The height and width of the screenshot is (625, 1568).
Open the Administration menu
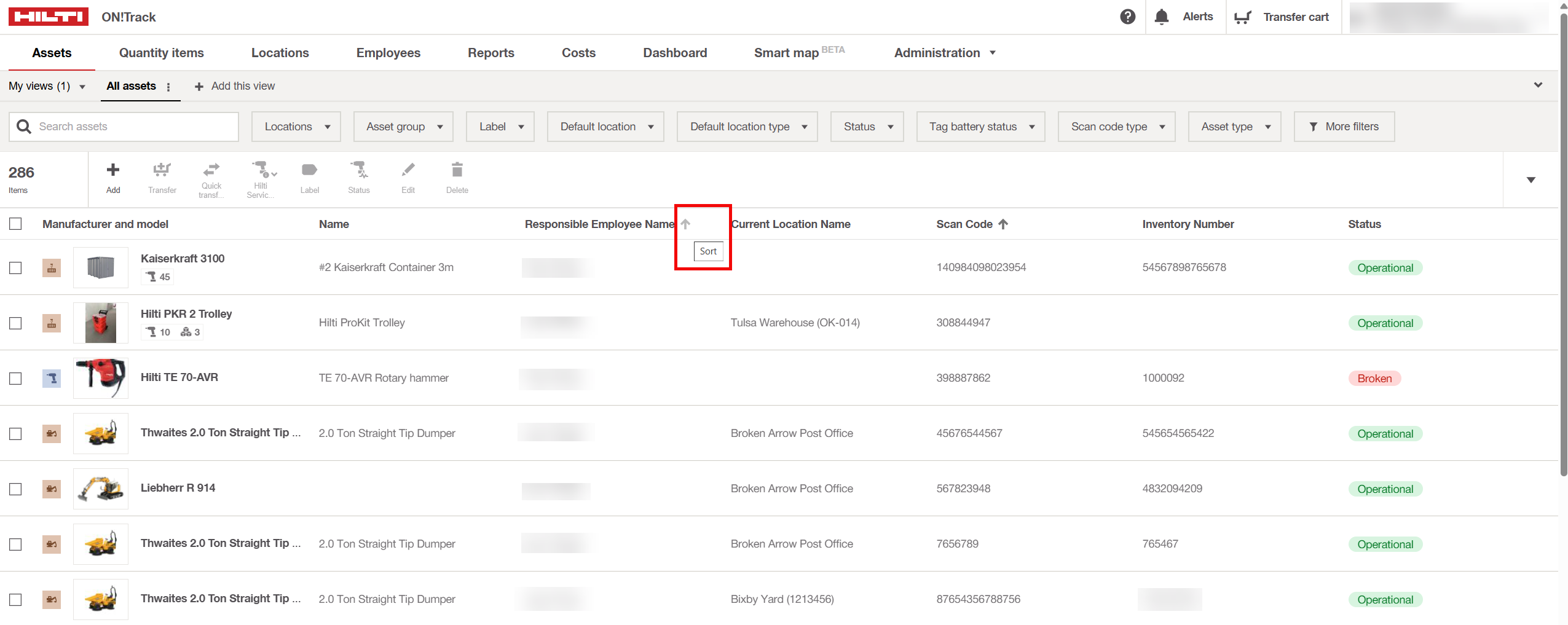coord(945,53)
